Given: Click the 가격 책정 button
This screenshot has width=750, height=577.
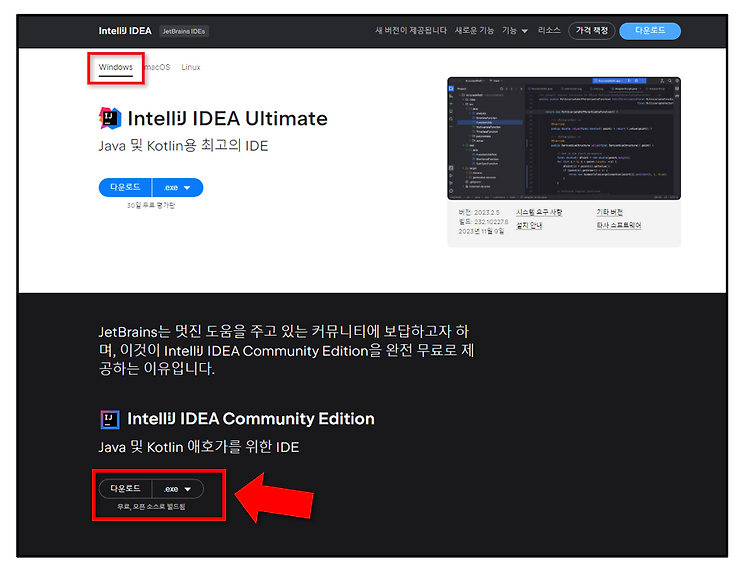Looking at the screenshot, I should (592, 31).
